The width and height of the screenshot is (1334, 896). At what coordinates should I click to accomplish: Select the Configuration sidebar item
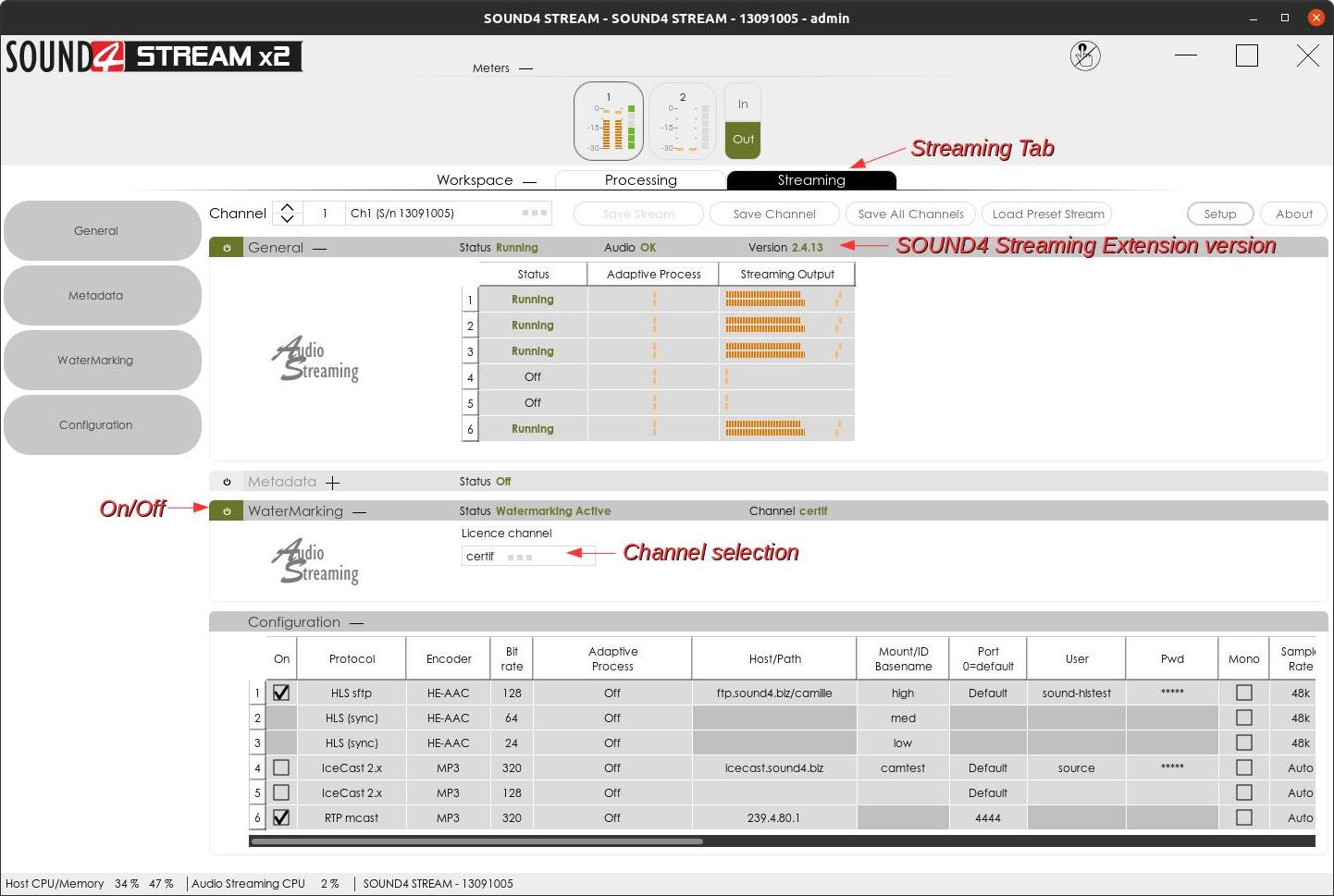[x=103, y=425]
